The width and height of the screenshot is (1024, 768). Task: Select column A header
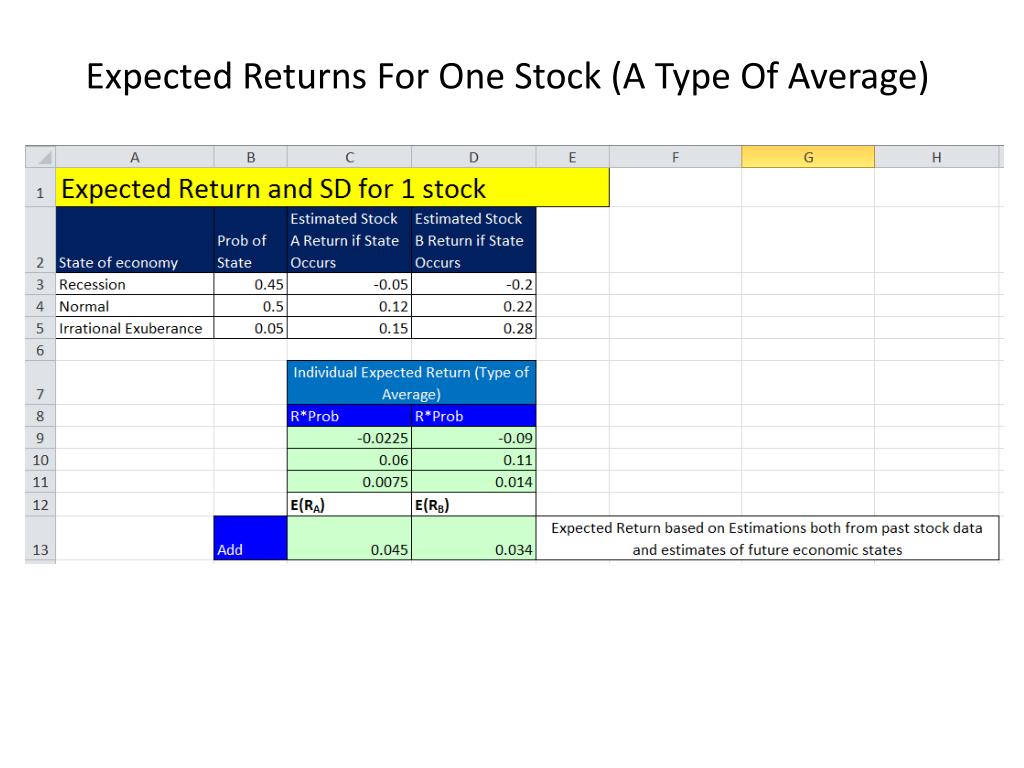tap(135, 157)
